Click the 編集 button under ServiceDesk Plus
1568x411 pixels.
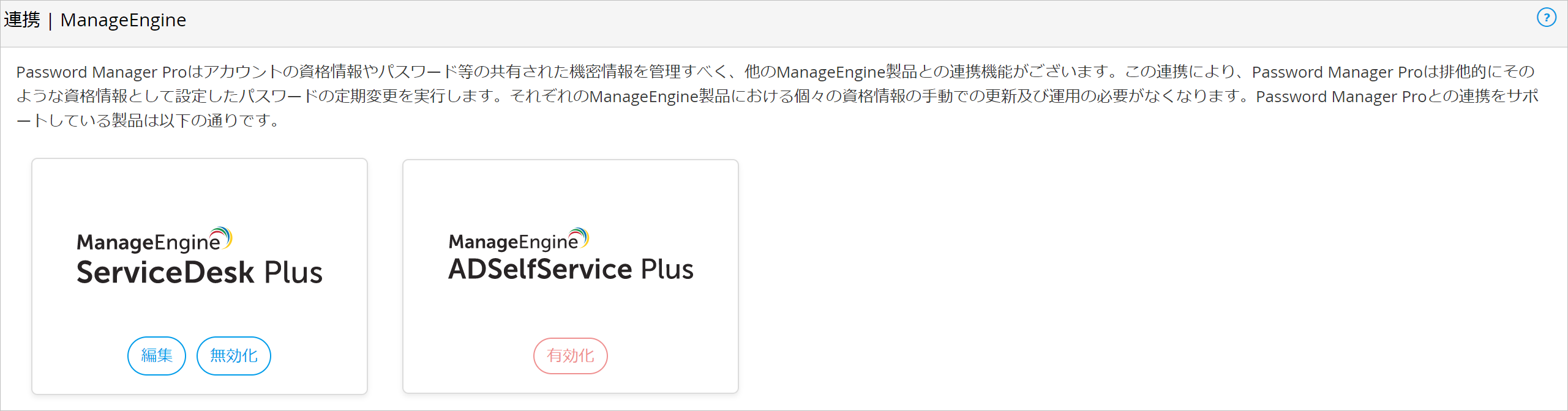click(x=157, y=355)
